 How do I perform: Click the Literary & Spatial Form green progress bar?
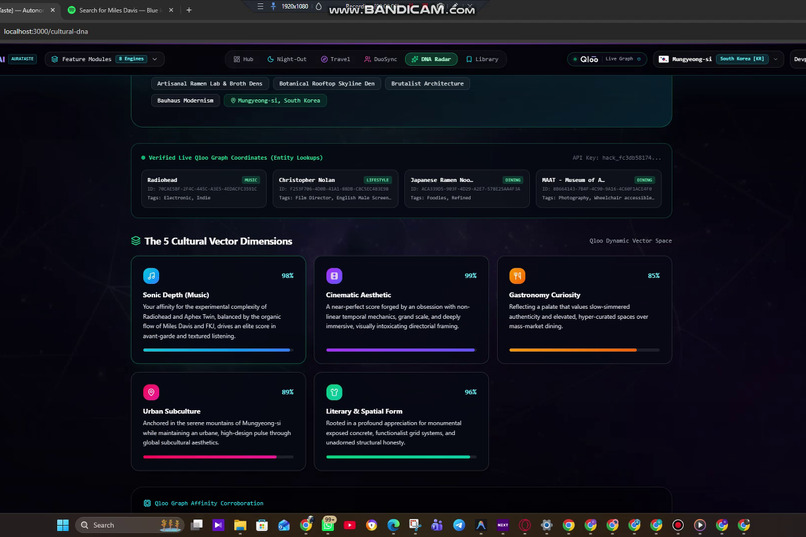point(401,457)
